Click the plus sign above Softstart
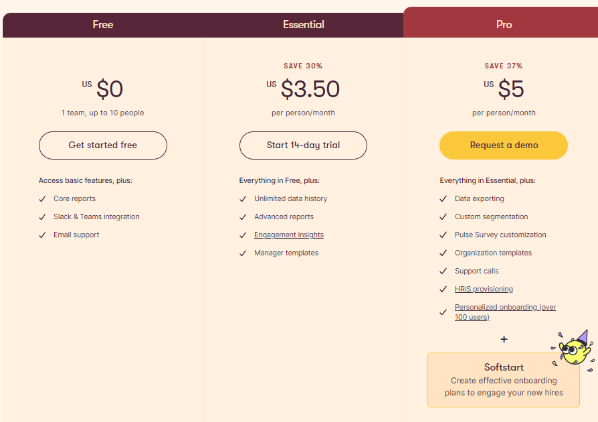This screenshot has height=422, width=598. (x=504, y=339)
